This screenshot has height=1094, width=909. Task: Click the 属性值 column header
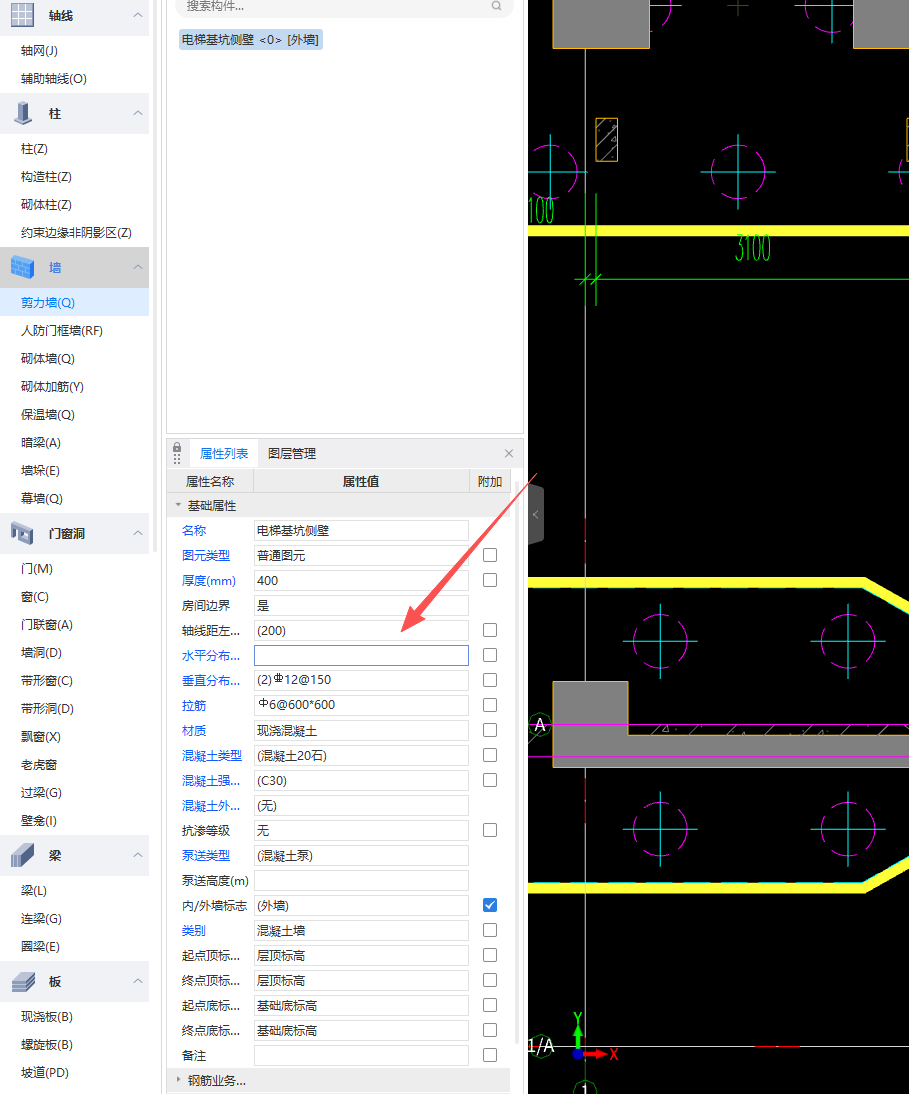(361, 481)
